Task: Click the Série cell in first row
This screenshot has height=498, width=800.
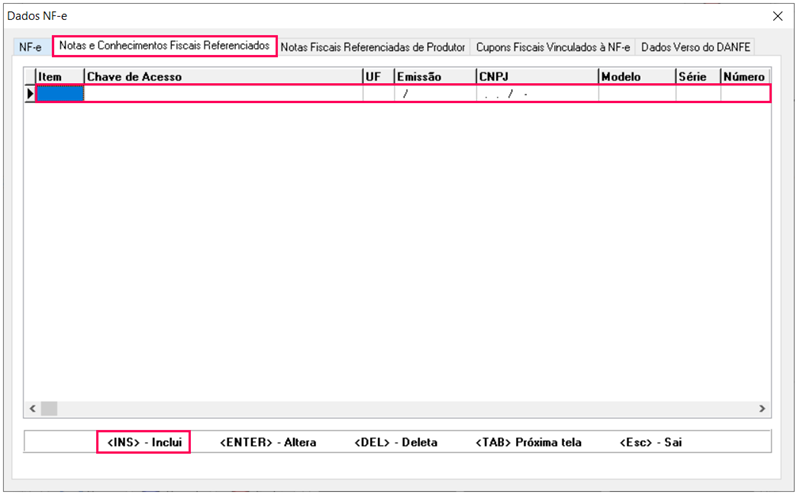Action: 697,94
